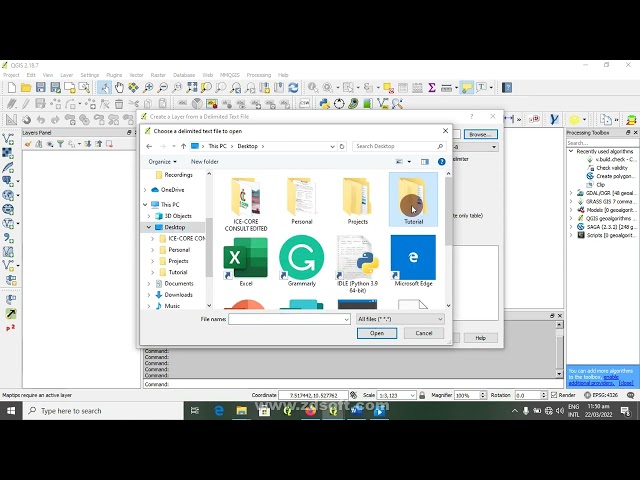Click the Open button in file dialog
This screenshot has width=640, height=480.
point(377,333)
